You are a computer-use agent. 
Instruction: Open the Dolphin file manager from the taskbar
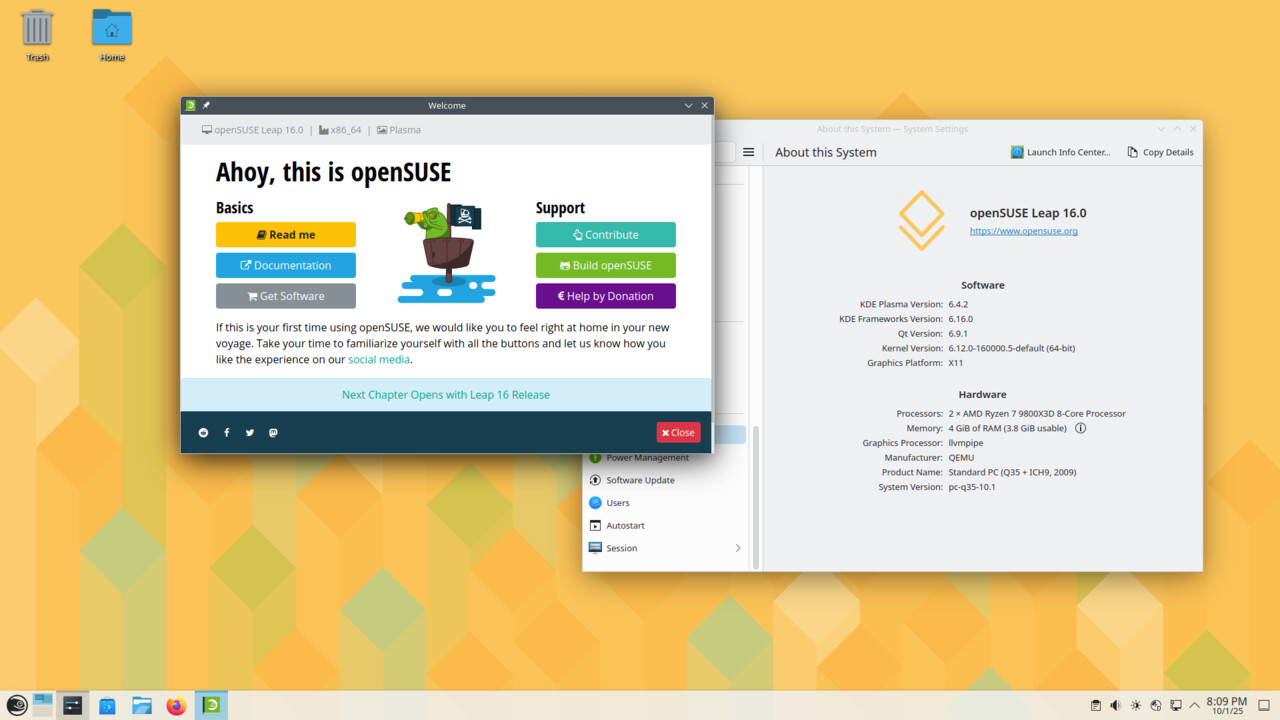point(141,706)
